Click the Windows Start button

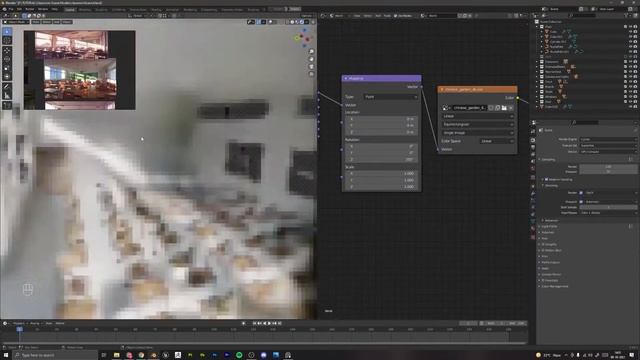pyautogui.click(x=6, y=355)
